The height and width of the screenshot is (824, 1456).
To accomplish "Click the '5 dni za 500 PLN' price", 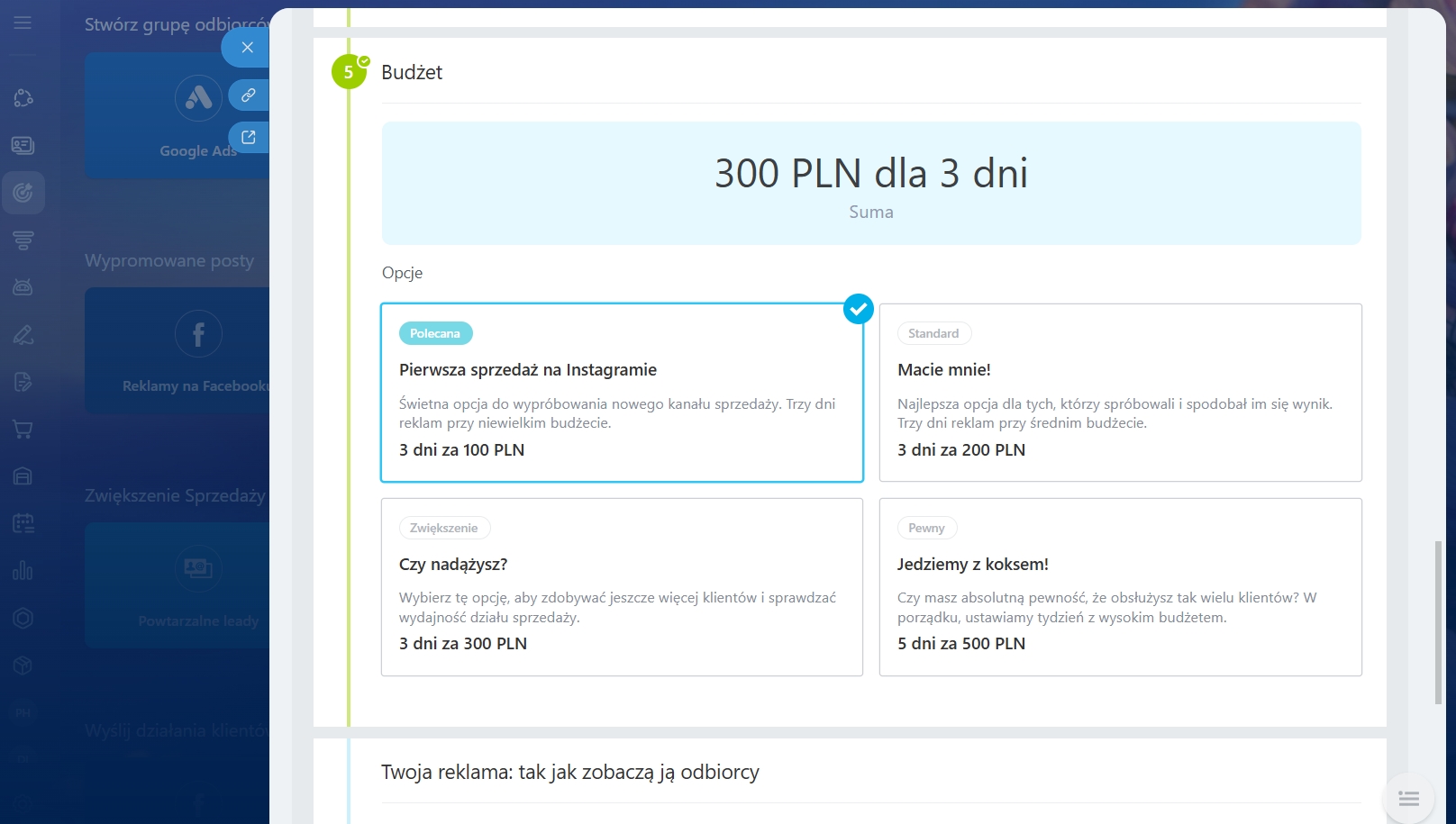I will [x=961, y=644].
